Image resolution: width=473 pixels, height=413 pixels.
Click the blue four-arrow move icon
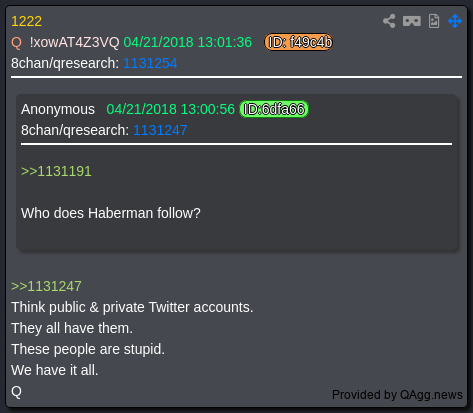coord(455,21)
